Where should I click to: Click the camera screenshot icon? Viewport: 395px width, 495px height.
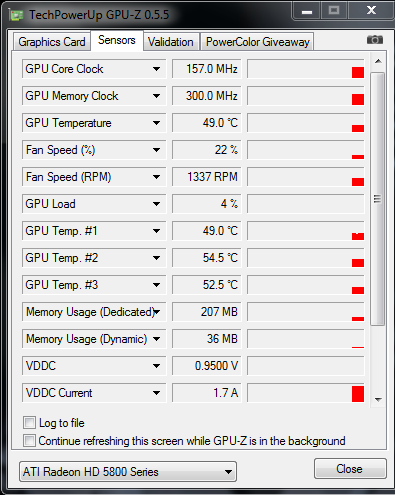(x=375, y=40)
